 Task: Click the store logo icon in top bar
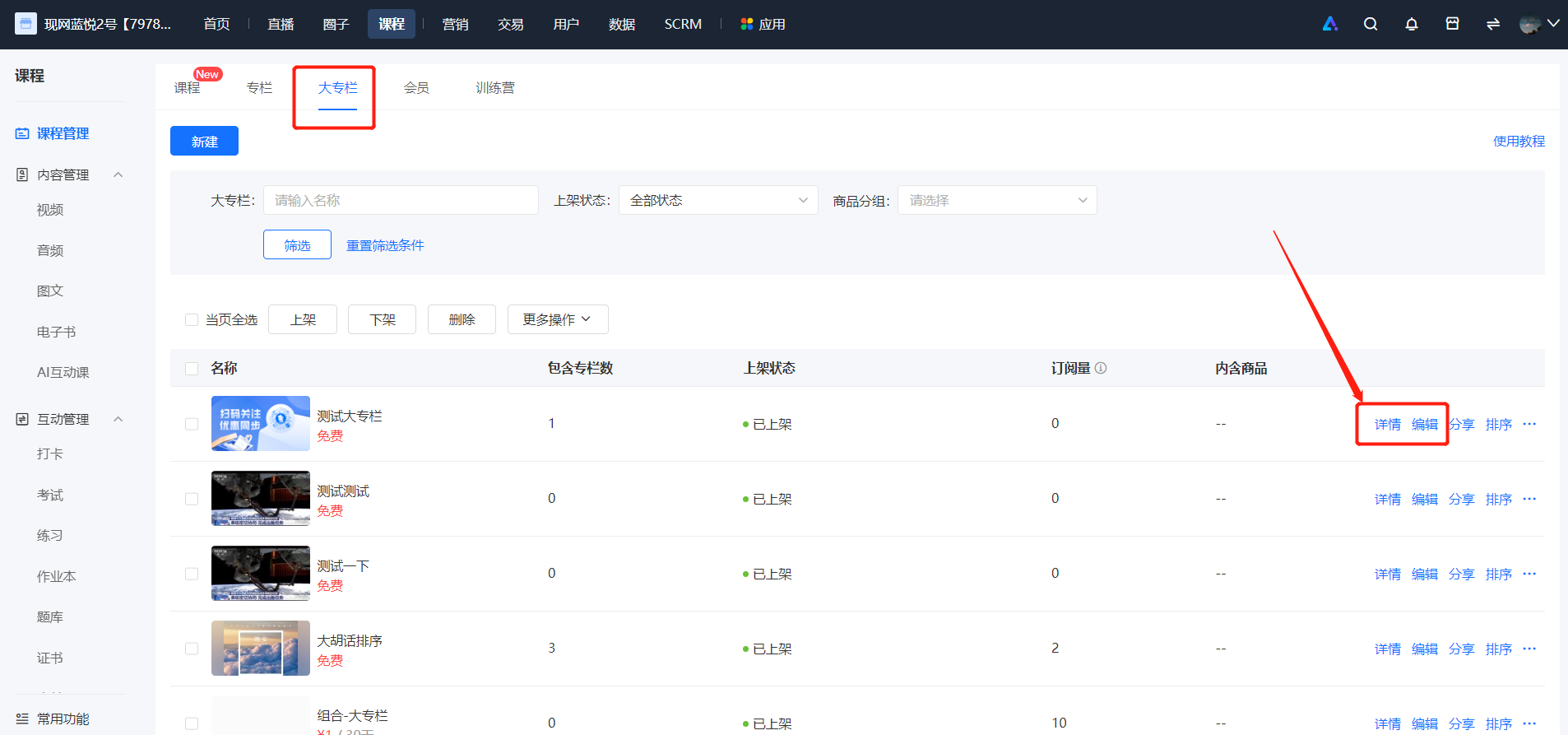26,24
